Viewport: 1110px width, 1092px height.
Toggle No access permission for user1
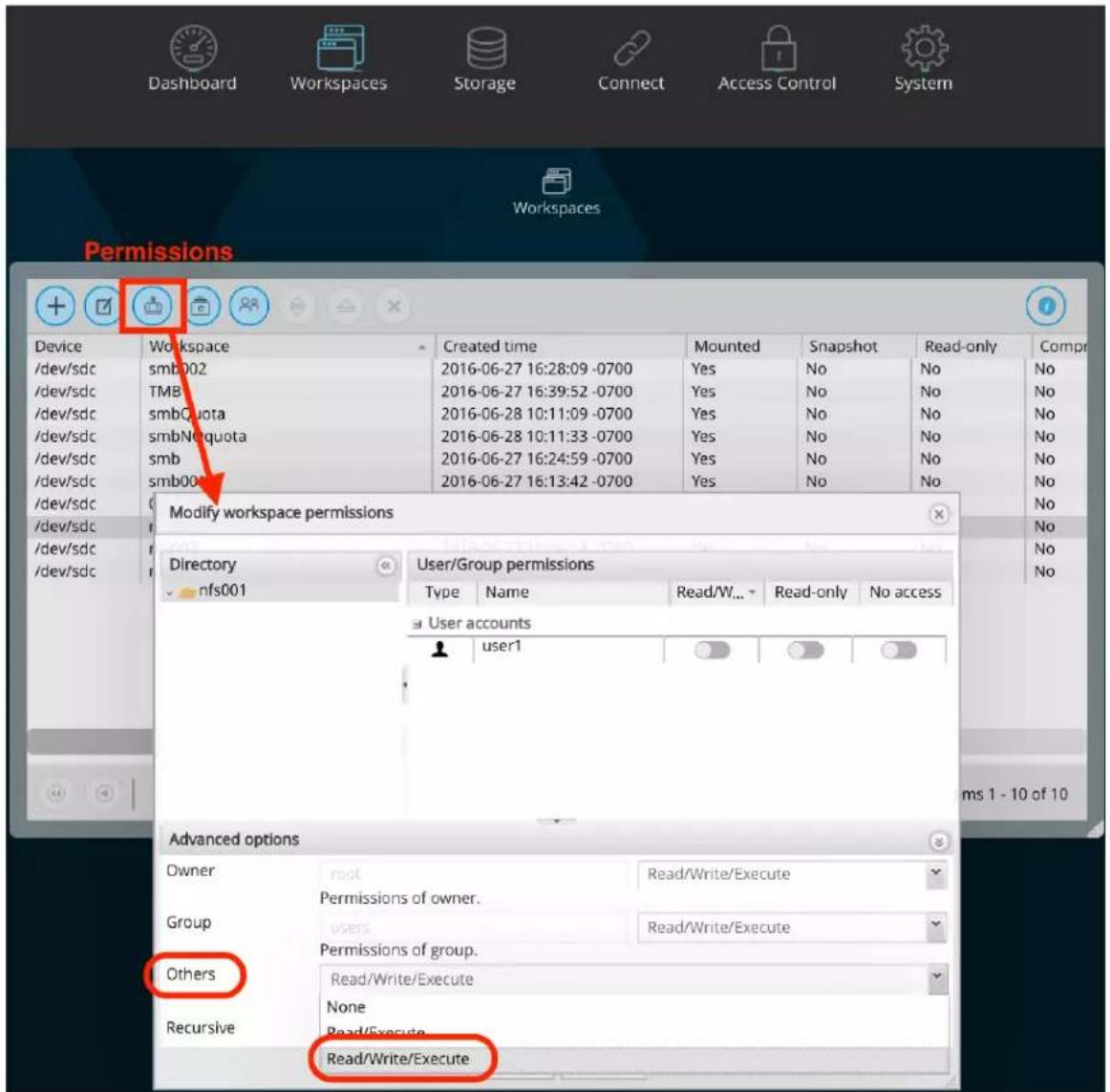pos(899,650)
